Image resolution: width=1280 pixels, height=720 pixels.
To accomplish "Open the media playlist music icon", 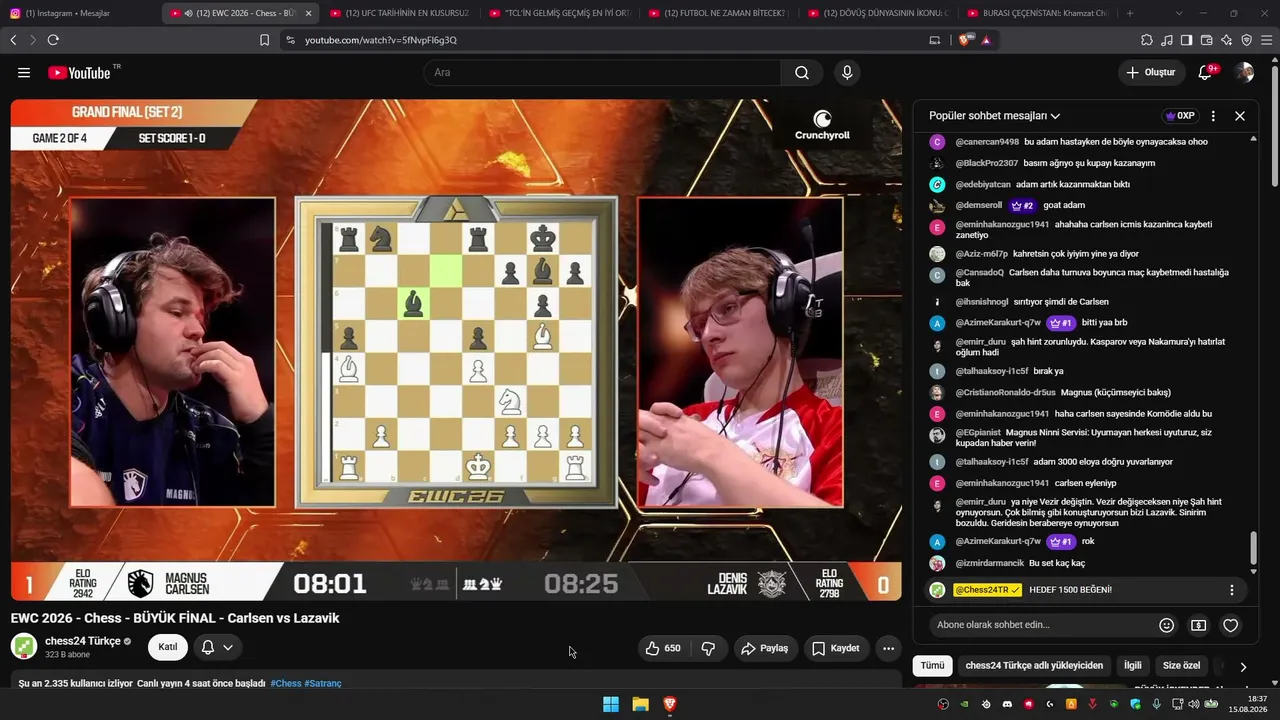I will pyautogui.click(x=1166, y=40).
